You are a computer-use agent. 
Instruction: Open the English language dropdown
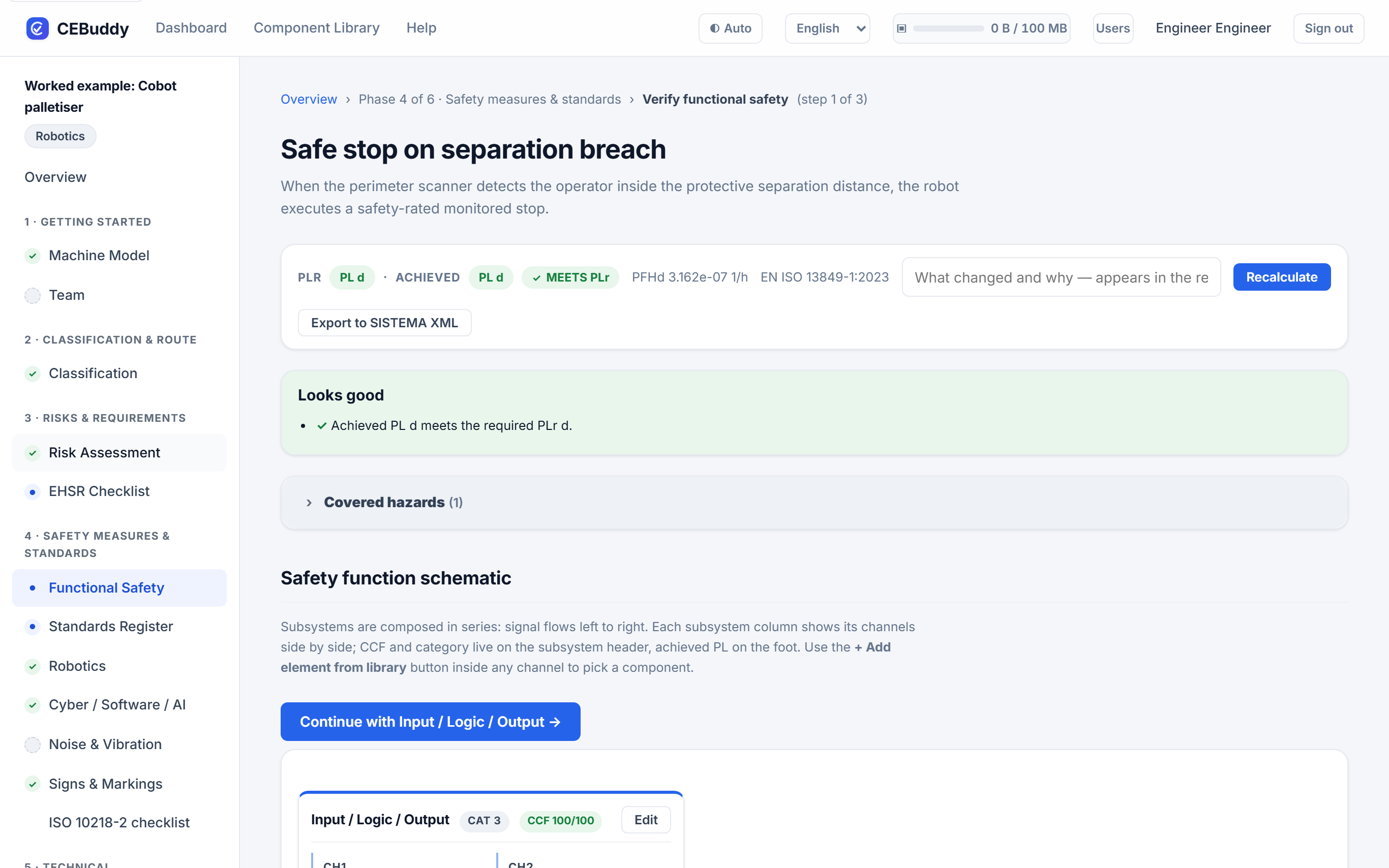click(x=827, y=28)
